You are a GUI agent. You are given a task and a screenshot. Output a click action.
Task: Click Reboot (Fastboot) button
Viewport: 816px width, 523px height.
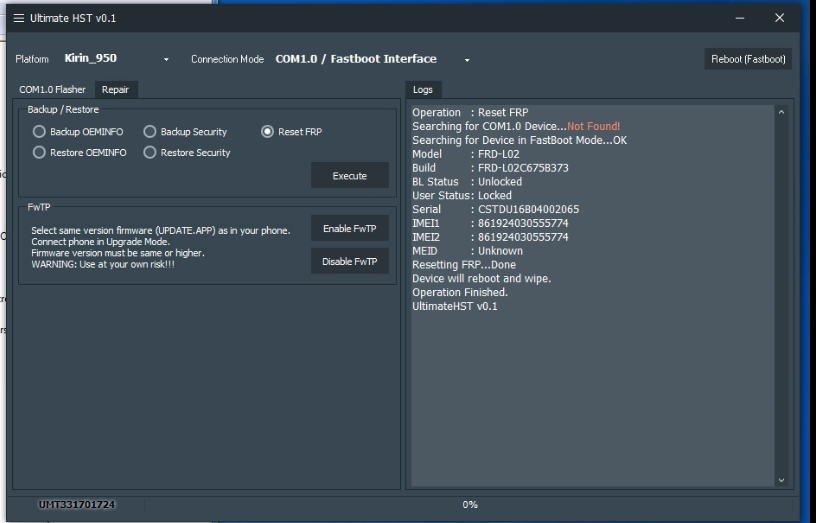pos(748,59)
